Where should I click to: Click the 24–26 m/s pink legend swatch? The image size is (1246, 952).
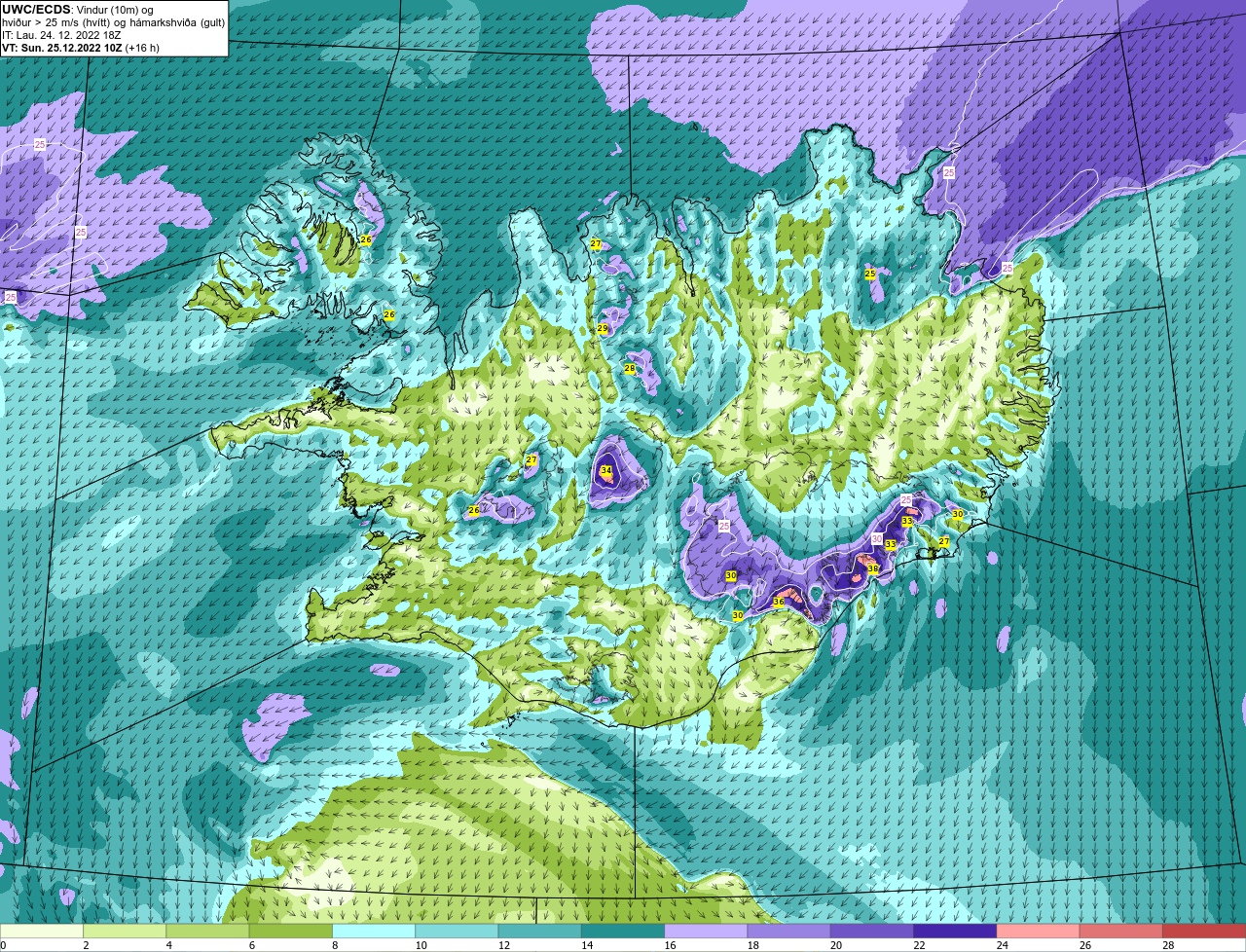click(1038, 931)
